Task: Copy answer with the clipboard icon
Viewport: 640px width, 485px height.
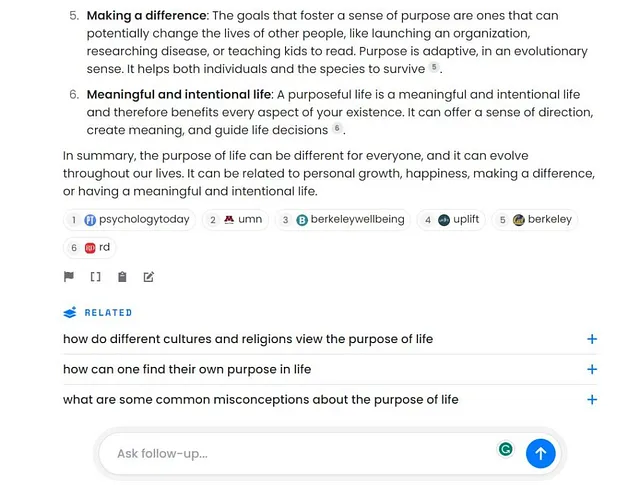Action: pyautogui.click(x=122, y=277)
